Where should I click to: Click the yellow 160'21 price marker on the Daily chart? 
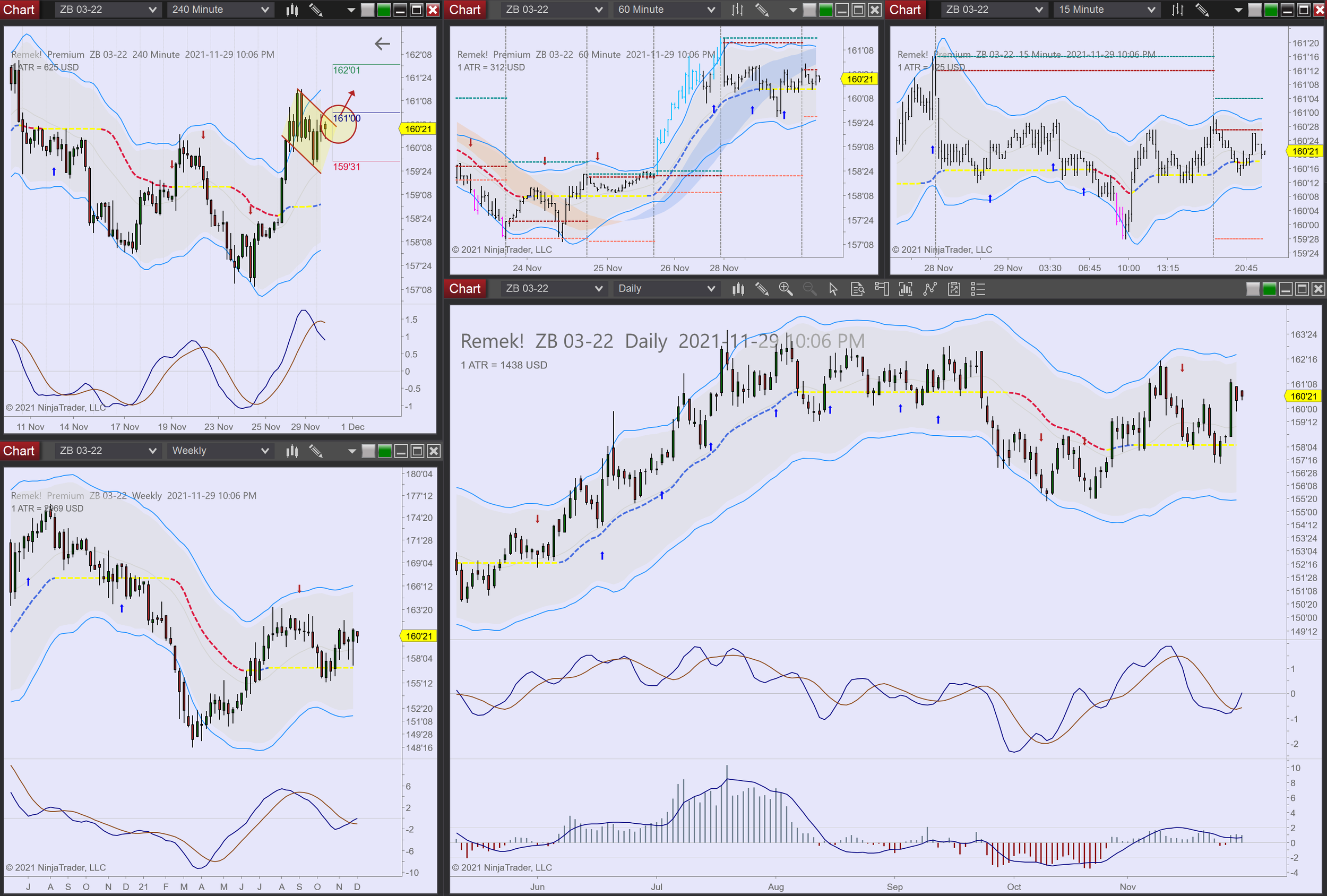pyautogui.click(x=1304, y=397)
